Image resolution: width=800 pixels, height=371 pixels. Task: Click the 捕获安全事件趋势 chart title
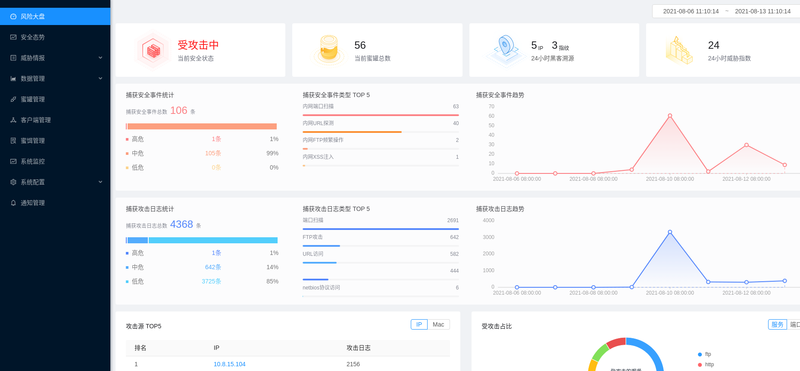500,95
